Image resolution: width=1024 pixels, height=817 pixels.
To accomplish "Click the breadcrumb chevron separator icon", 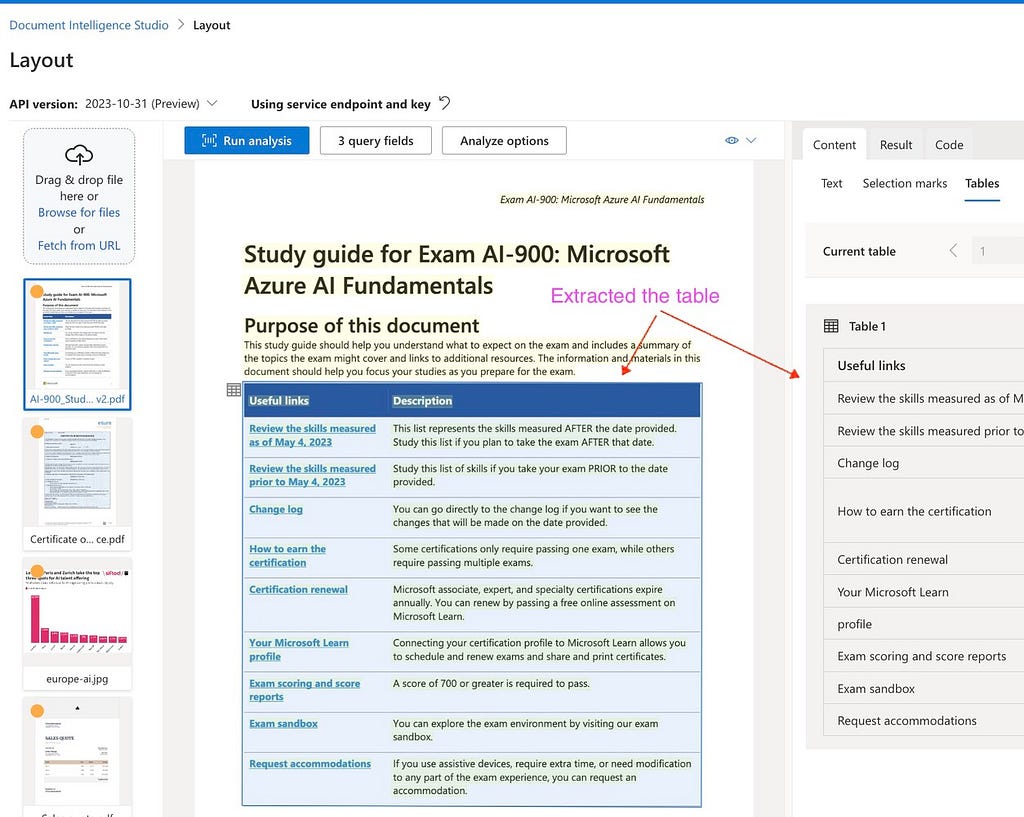I will tap(181, 25).
